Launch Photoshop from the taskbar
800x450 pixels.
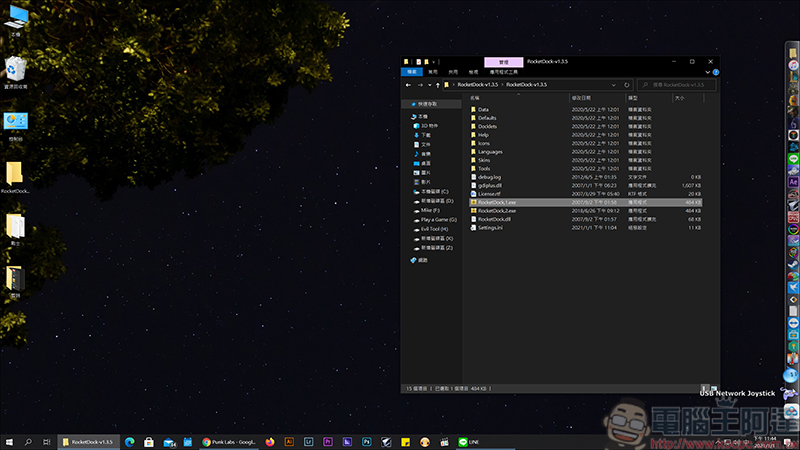366,442
